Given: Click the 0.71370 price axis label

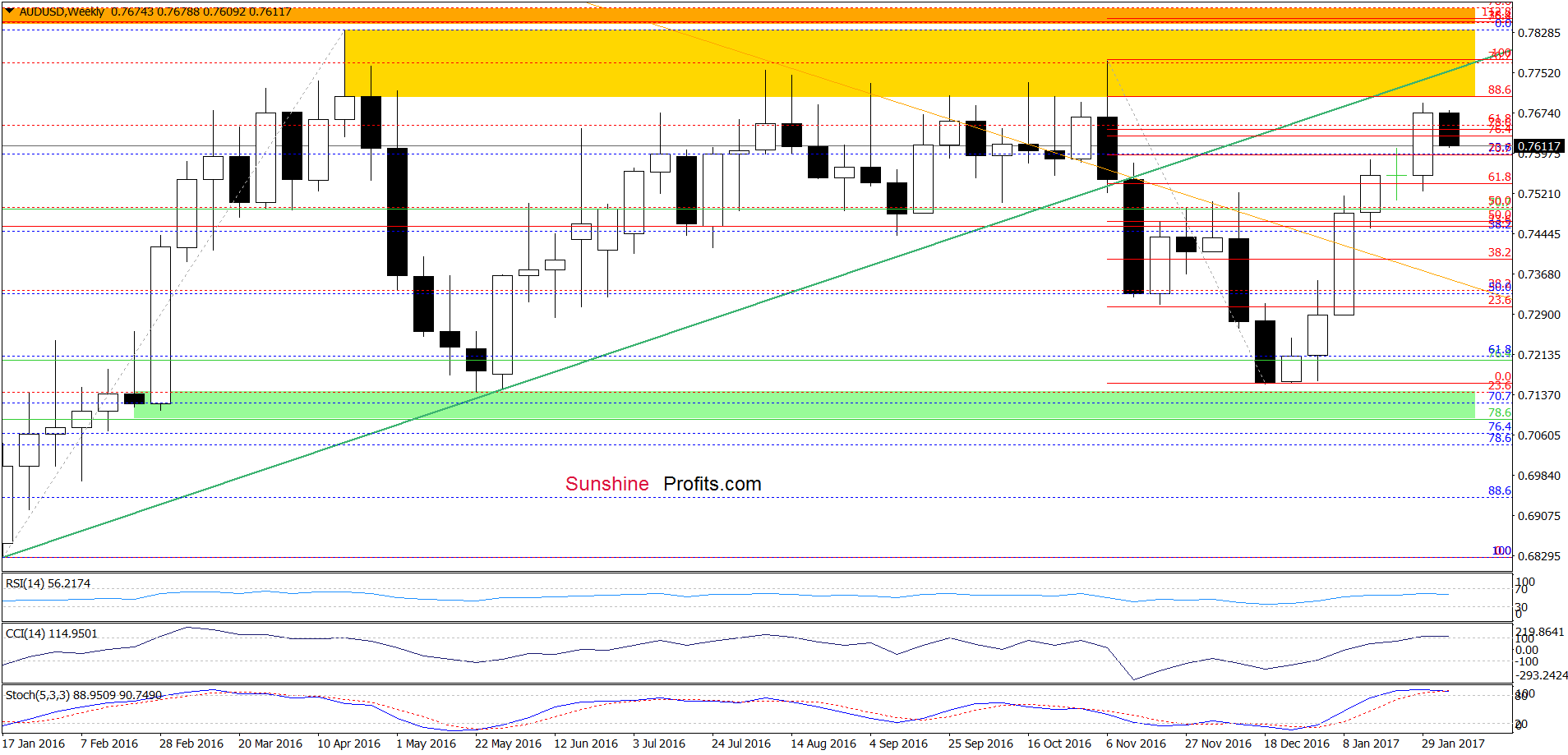Looking at the screenshot, I should click(1538, 395).
